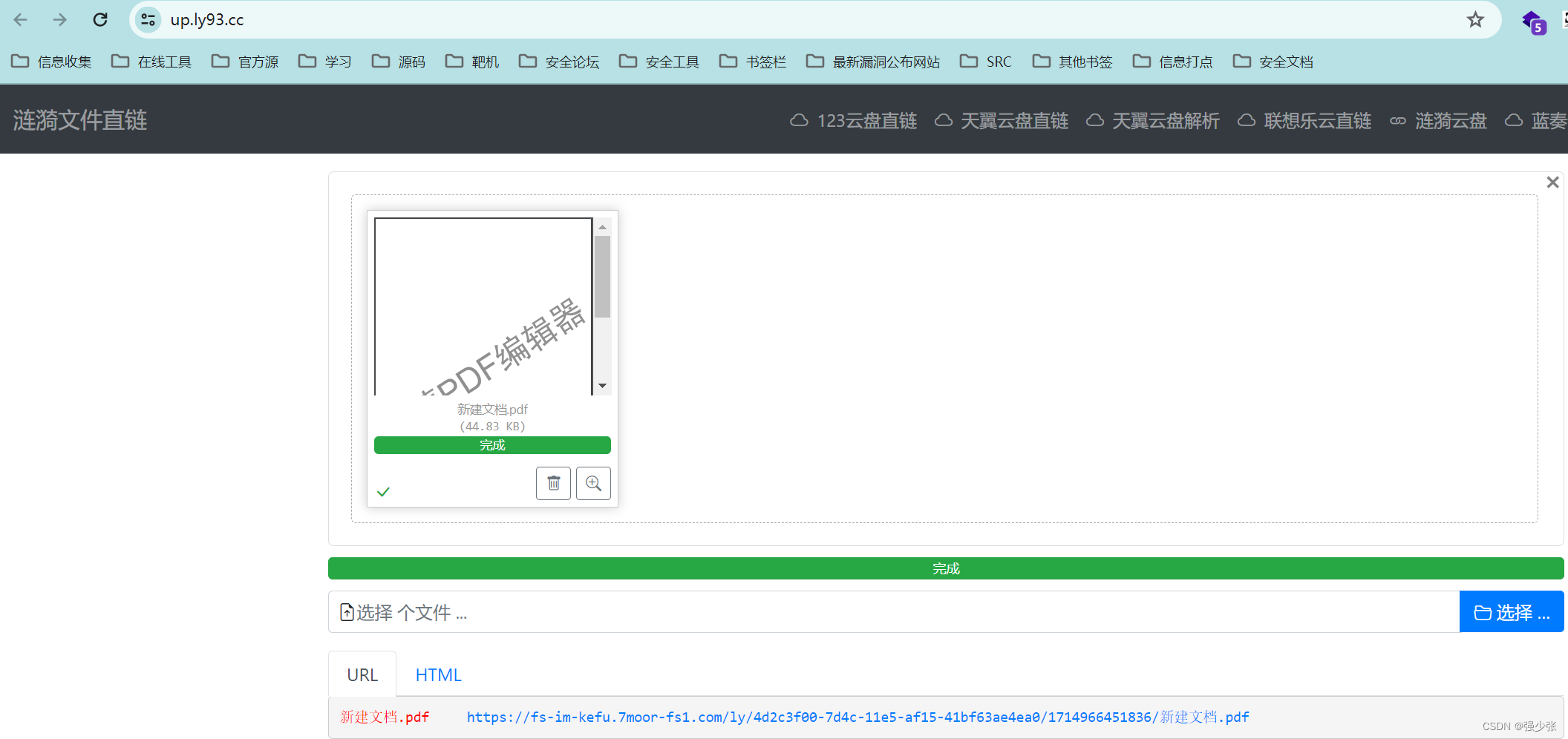Open the 安全文档 bookmark folder
The width and height of the screenshot is (1568, 739).
pyautogui.click(x=1273, y=62)
